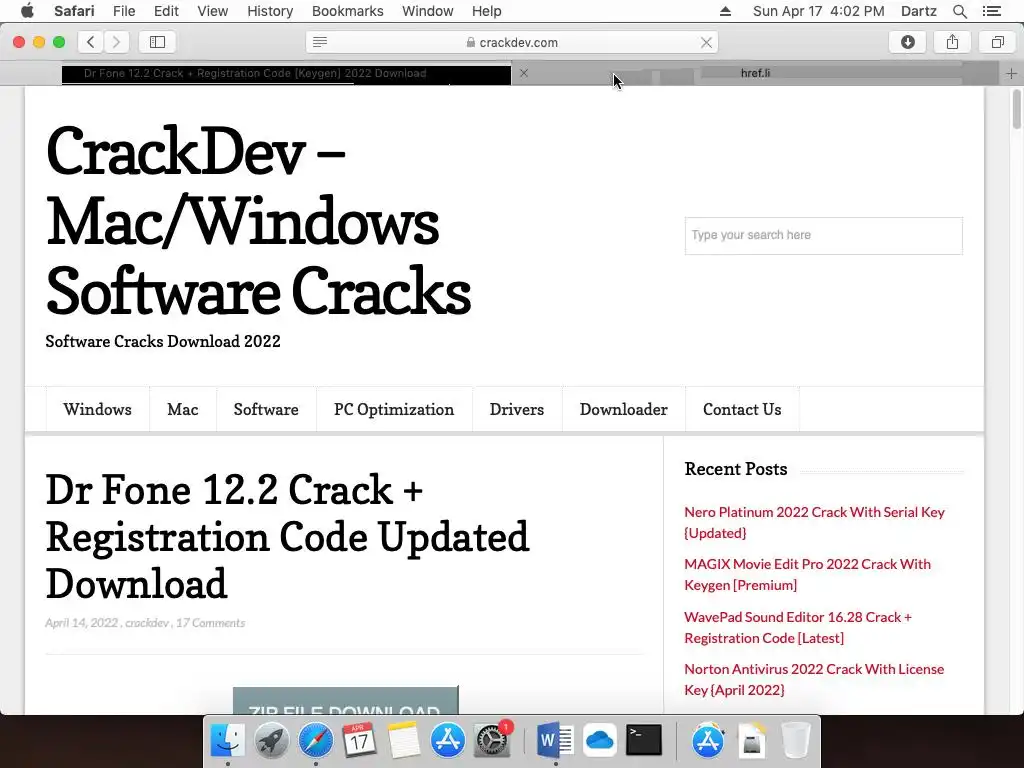Open App Store icon next to Notes
Viewport: 1024px width, 768px height.
[447, 741]
